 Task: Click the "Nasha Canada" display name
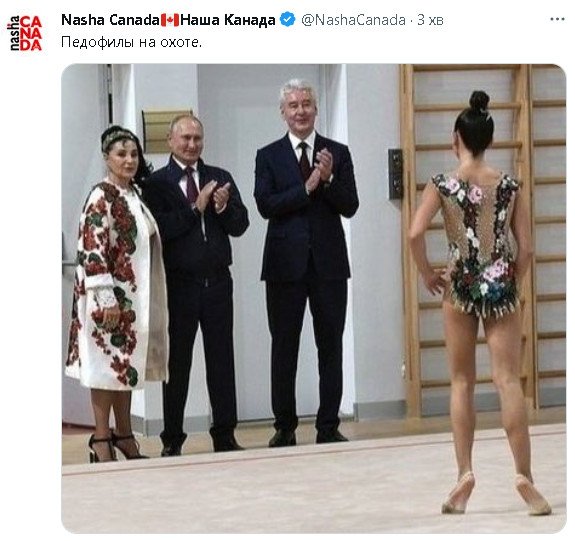pyautogui.click(x=110, y=20)
